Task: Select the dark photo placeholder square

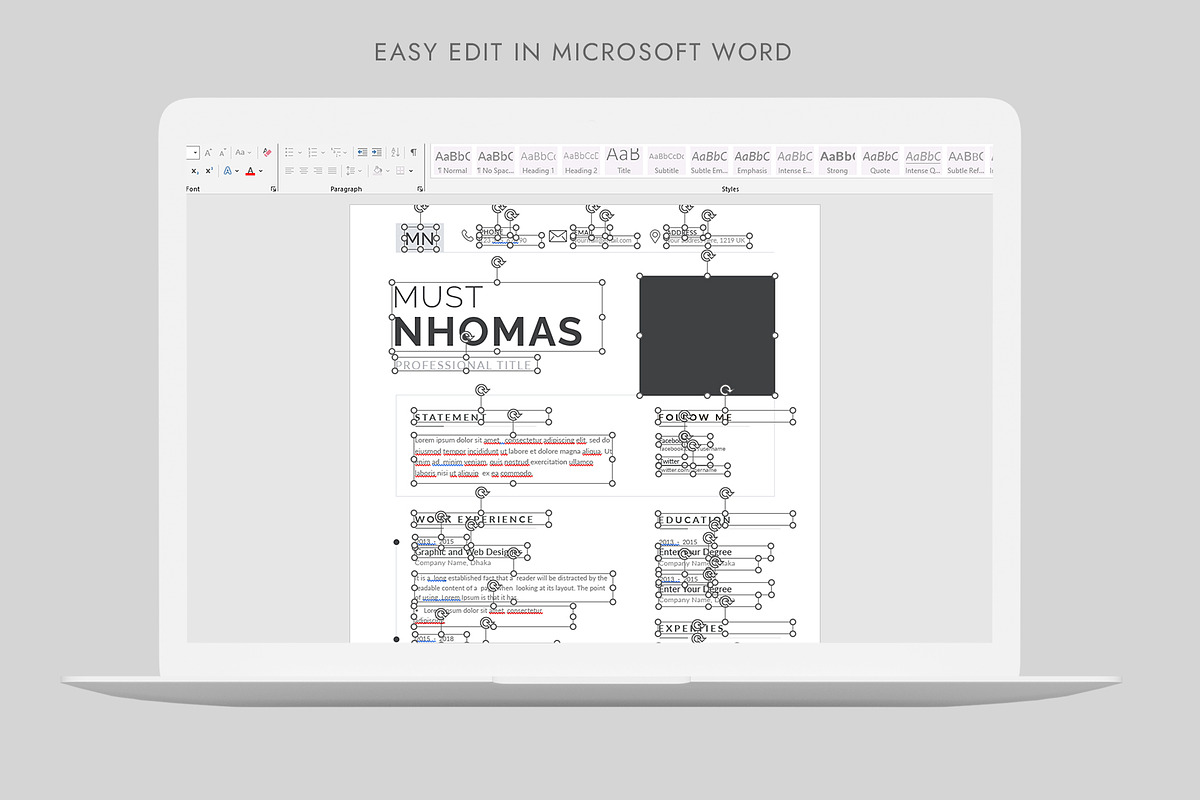Action: point(707,335)
